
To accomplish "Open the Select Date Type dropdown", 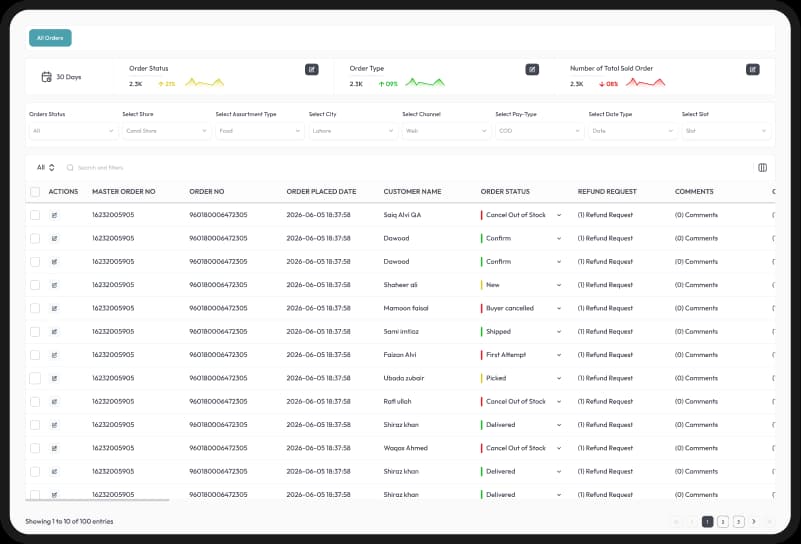I will pos(633,131).
